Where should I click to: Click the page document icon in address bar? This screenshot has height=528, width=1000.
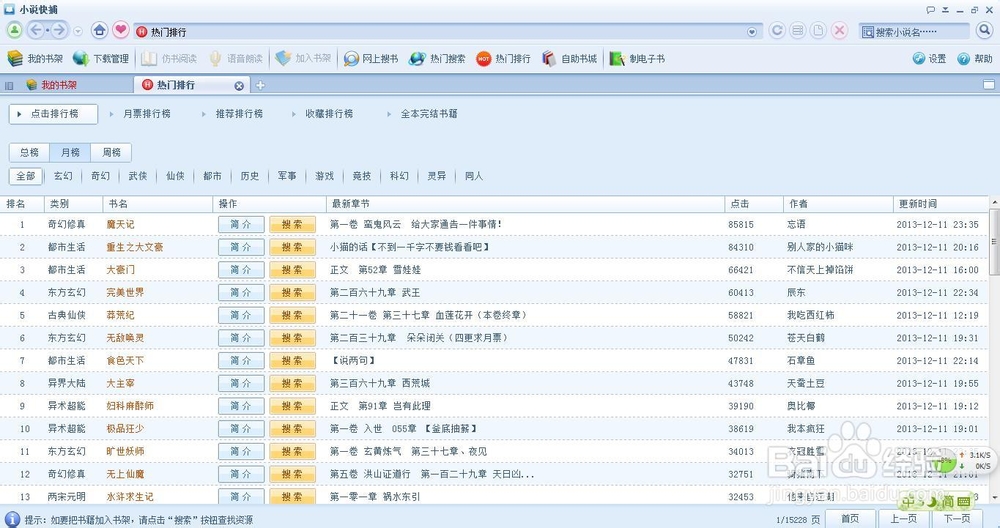[x=818, y=31]
